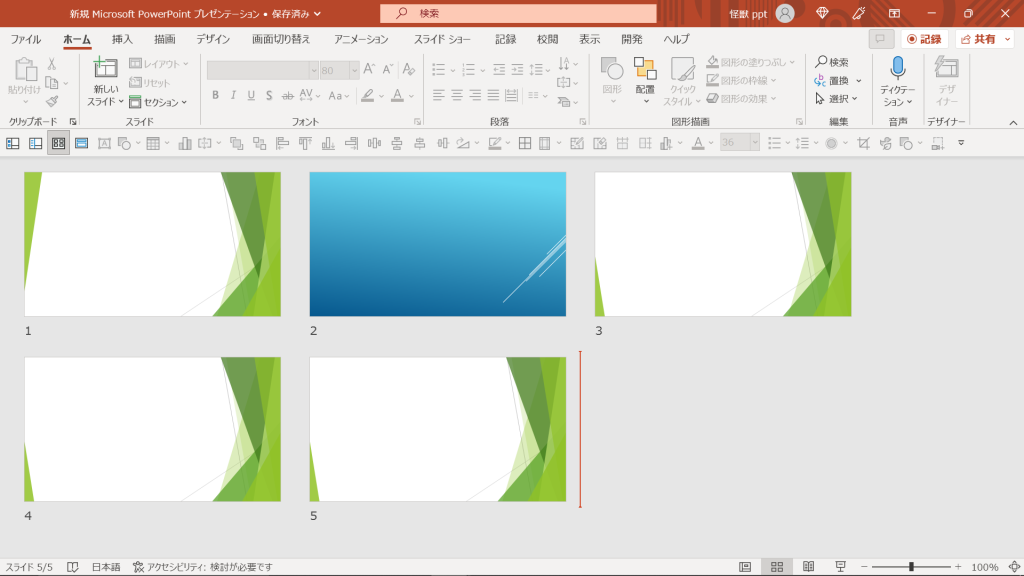Image resolution: width=1024 pixels, height=576 pixels.
Task: Toggle the Notes (ノート) button in status bar
Action: (73, 567)
